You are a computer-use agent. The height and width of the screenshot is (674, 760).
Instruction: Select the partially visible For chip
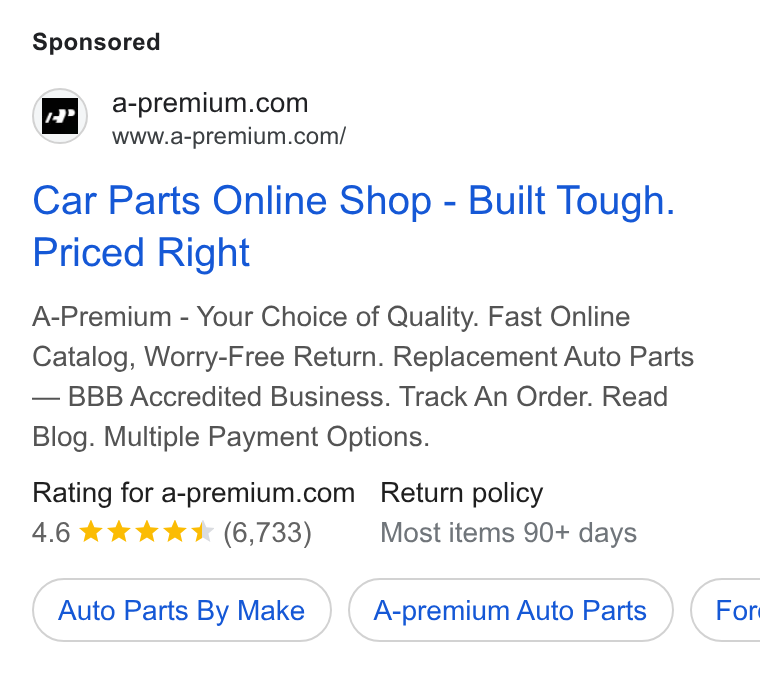[726, 610]
